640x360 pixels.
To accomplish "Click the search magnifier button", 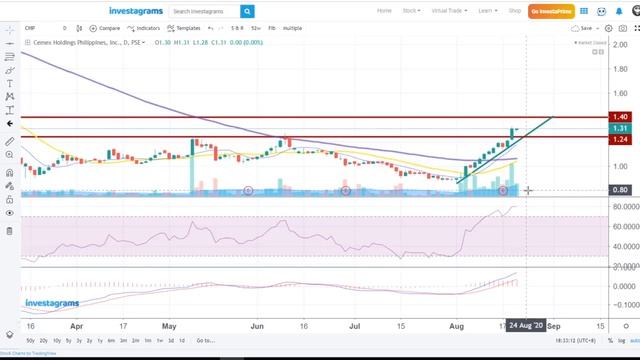I will [247, 11].
